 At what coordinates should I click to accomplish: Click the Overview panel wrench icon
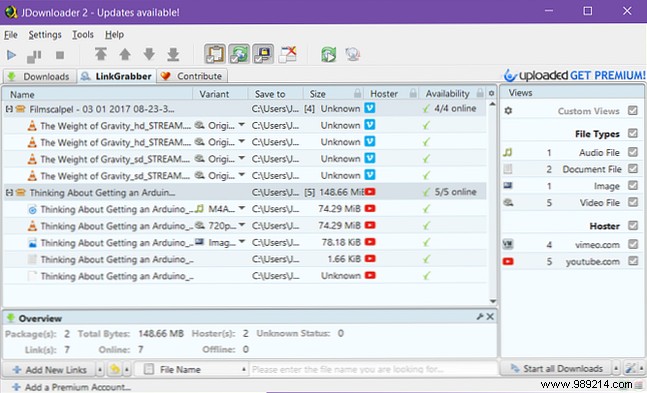click(x=480, y=317)
